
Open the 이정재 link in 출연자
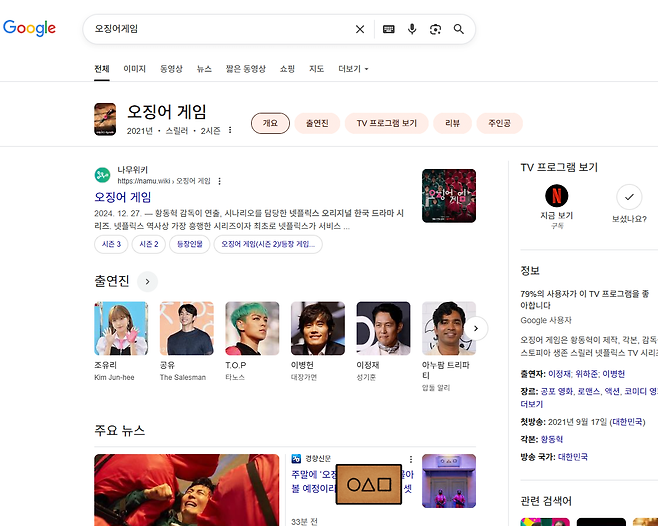(559, 374)
